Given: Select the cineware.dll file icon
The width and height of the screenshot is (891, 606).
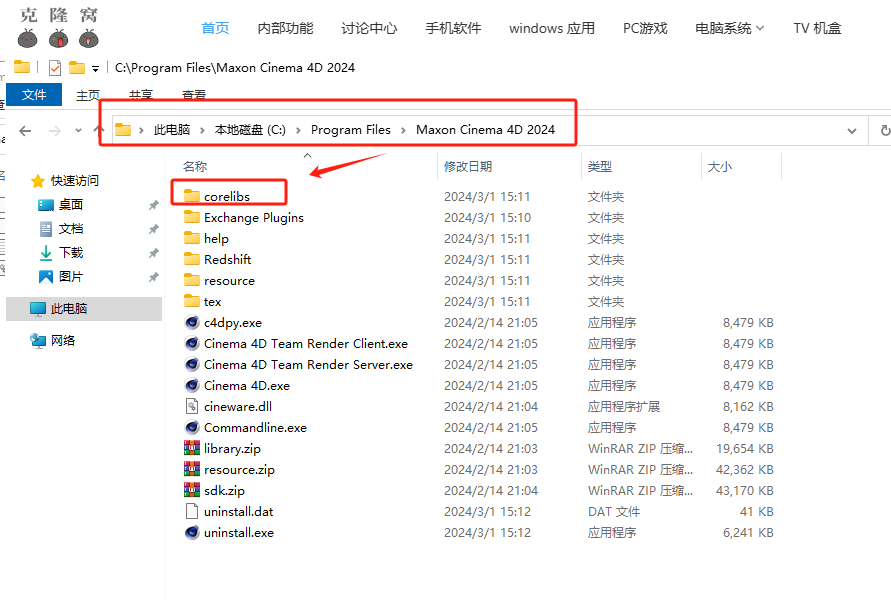Looking at the screenshot, I should click(192, 406).
